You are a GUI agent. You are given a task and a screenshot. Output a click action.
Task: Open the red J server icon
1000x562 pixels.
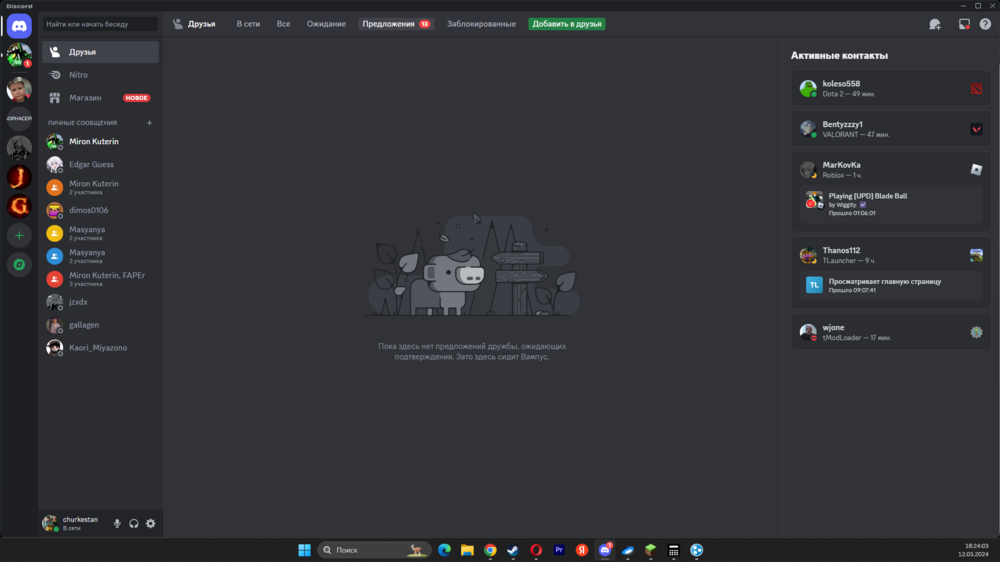click(x=19, y=177)
